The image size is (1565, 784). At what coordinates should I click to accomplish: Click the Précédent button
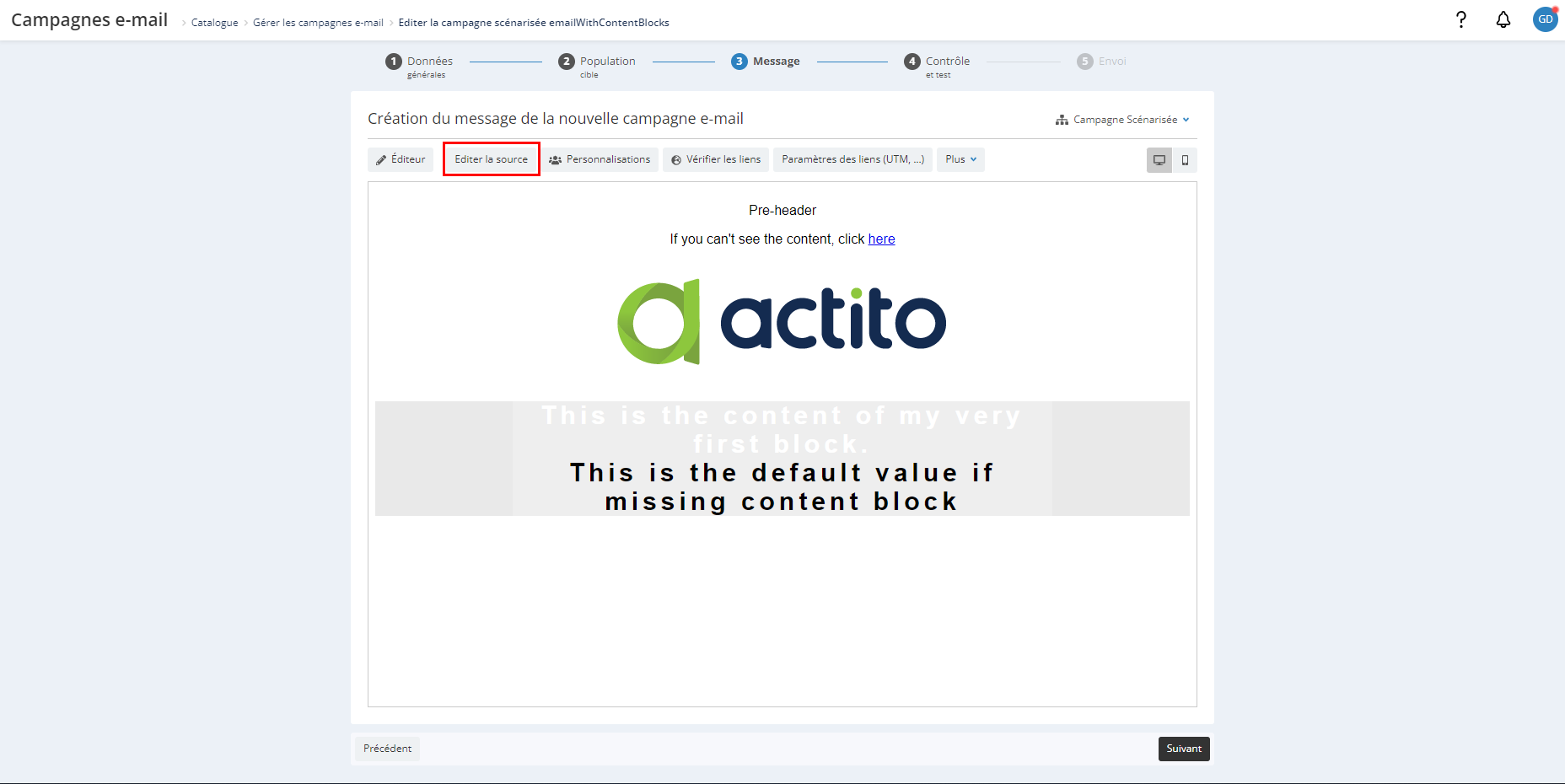pos(387,749)
